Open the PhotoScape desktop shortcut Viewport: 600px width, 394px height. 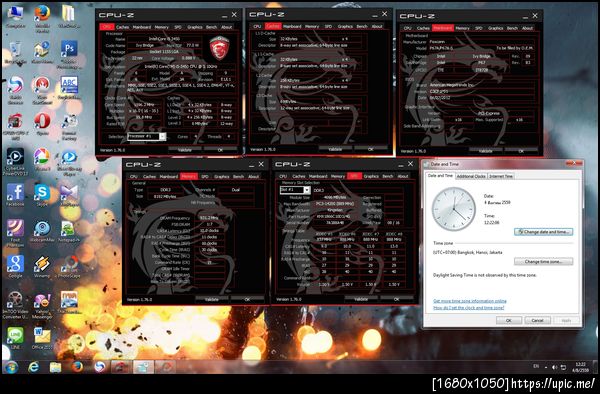[69, 266]
